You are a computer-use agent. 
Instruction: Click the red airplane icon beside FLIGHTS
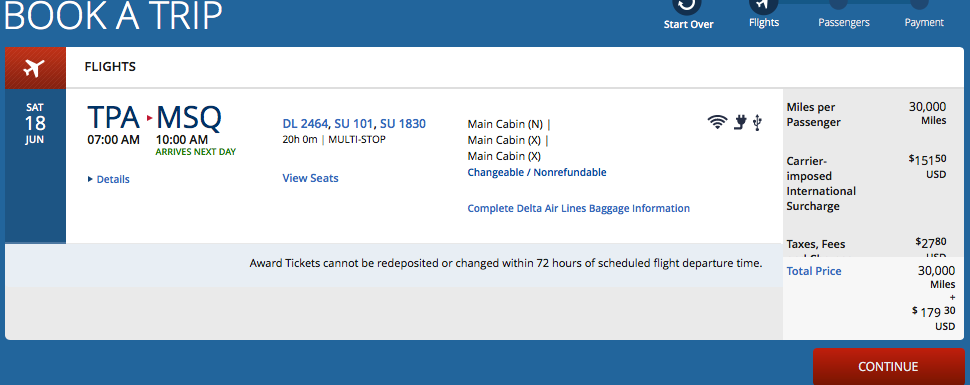(x=35, y=68)
